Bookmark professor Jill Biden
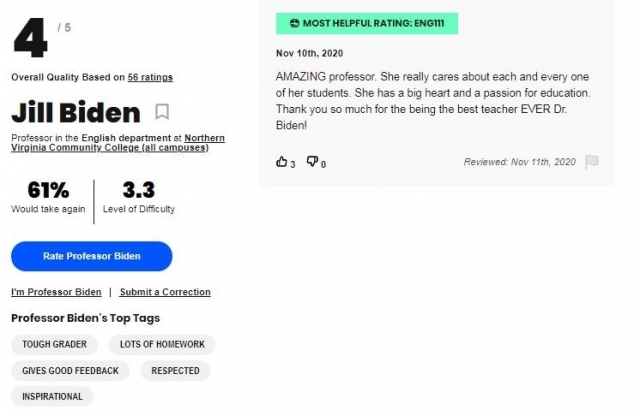 162,111
